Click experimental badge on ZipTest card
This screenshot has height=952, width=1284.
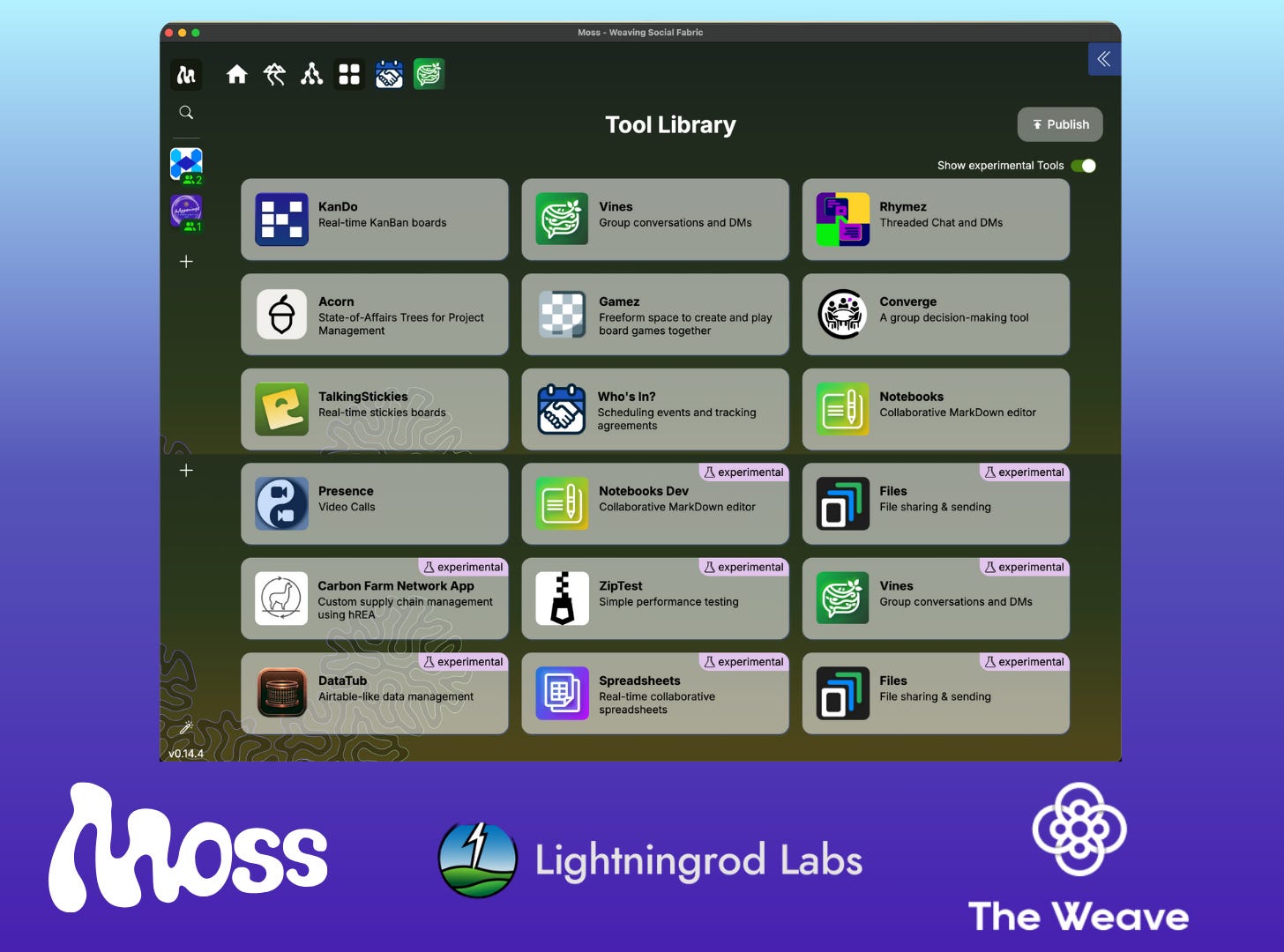point(744,567)
